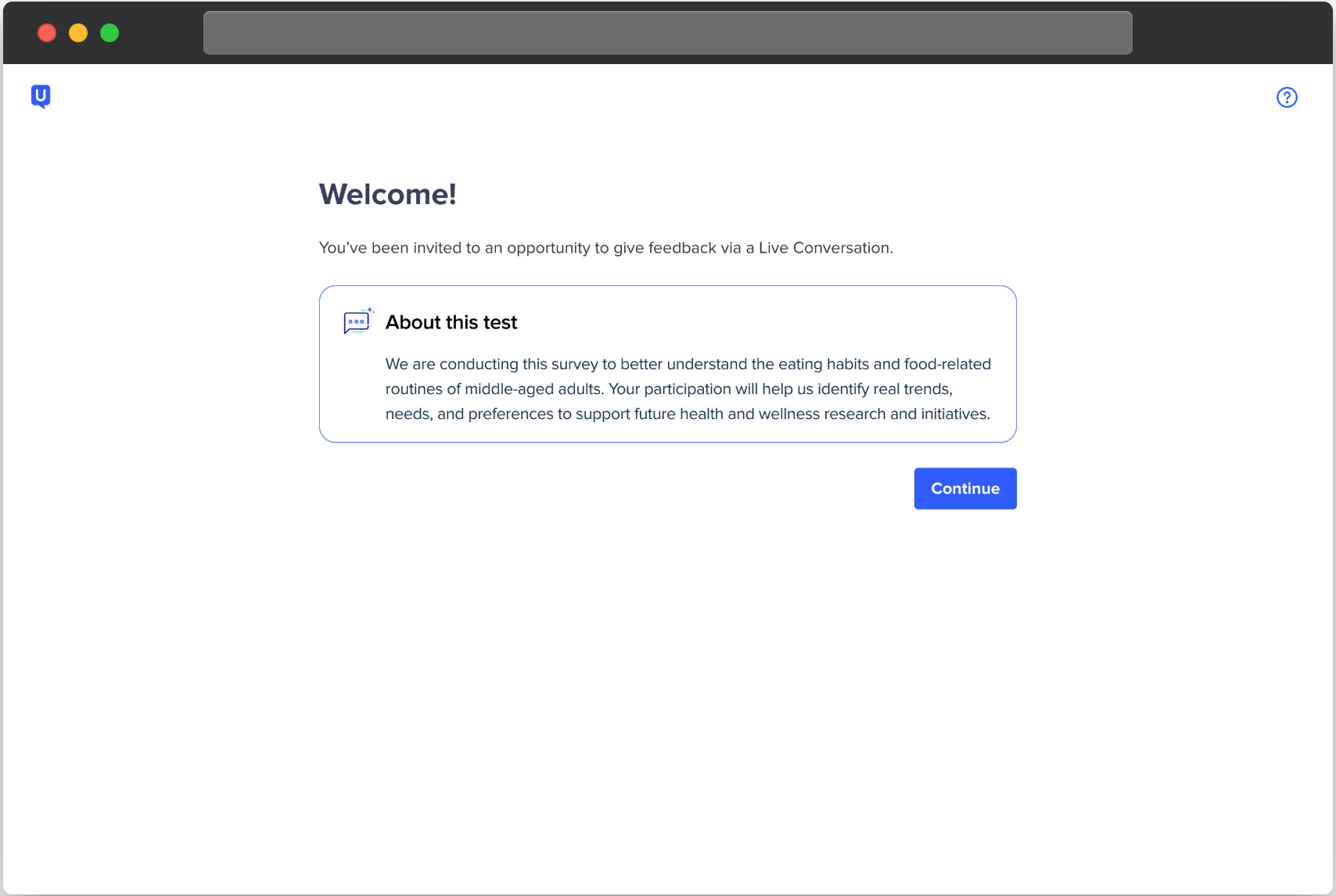Click the chat bubble icon beside About this test

(x=358, y=321)
